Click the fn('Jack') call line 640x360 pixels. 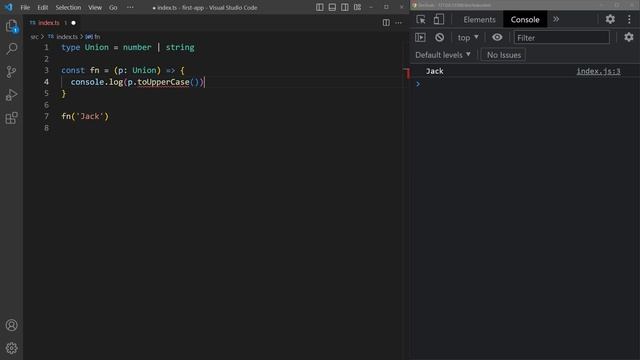85,116
